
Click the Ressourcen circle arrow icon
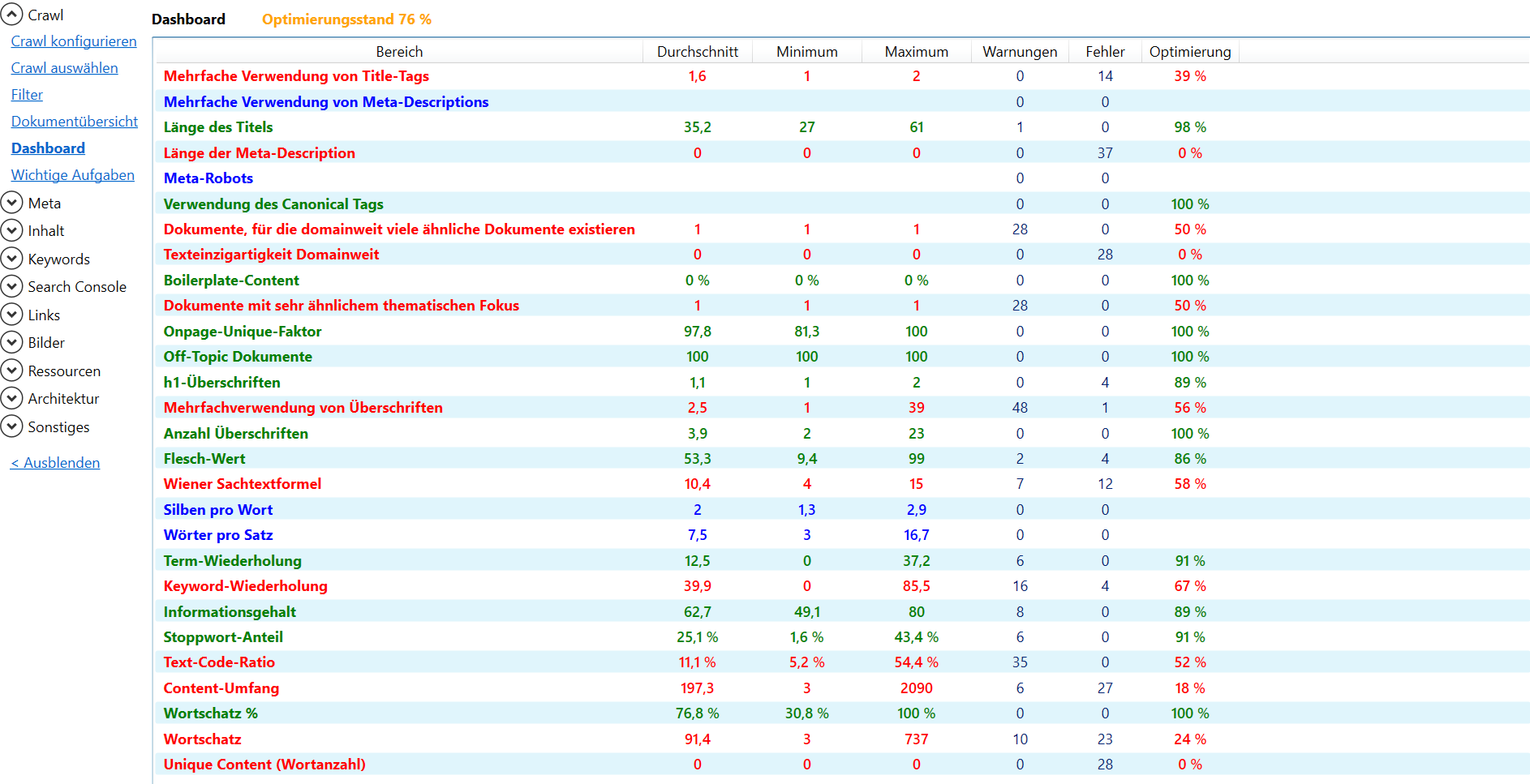point(11,371)
